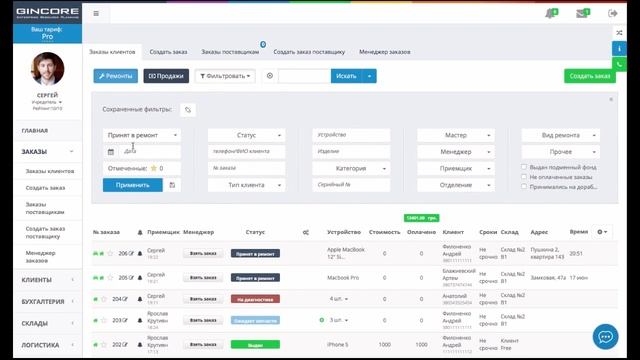Open the Принят в ремонт dropdown

point(142,135)
